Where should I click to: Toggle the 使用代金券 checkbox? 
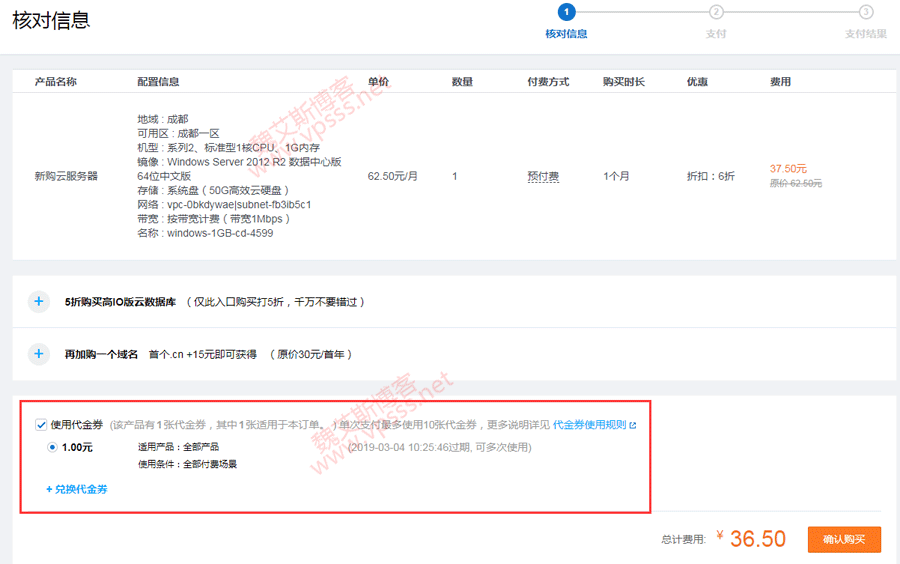[x=40, y=425]
